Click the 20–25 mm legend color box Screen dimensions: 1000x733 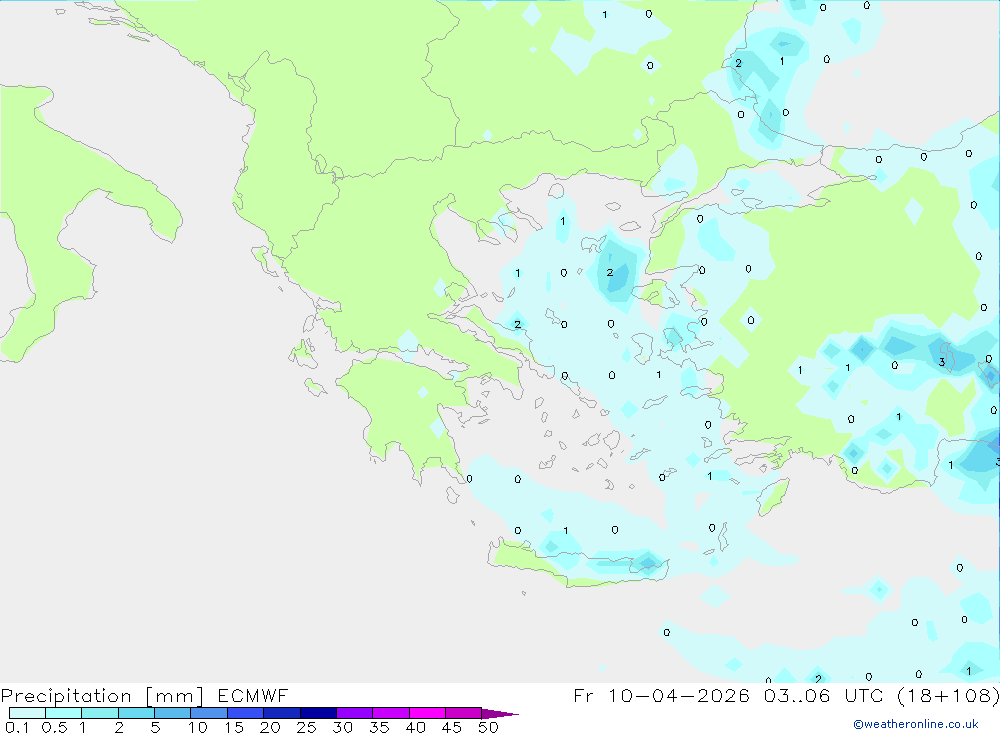282,713
